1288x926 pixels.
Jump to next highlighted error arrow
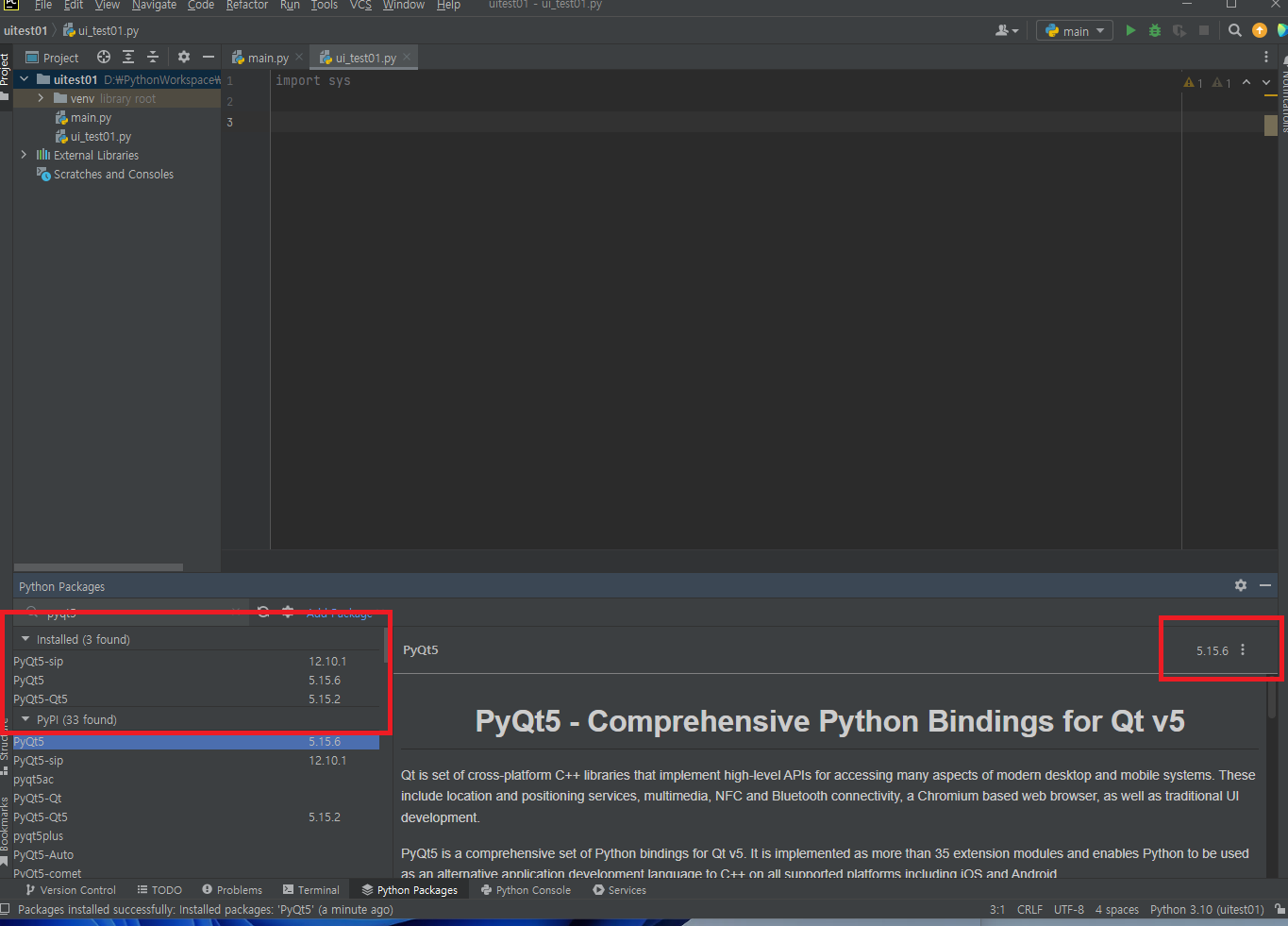click(1266, 82)
